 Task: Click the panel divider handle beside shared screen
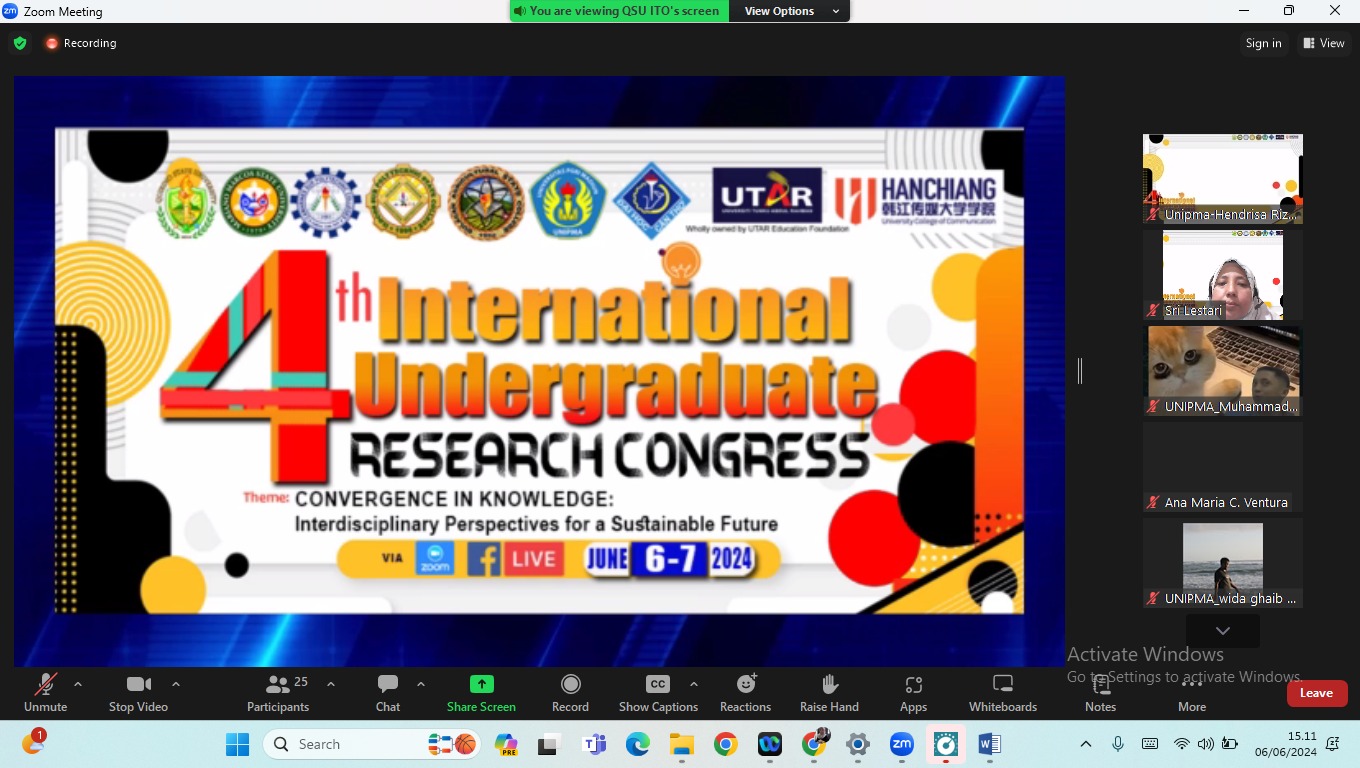1080,371
